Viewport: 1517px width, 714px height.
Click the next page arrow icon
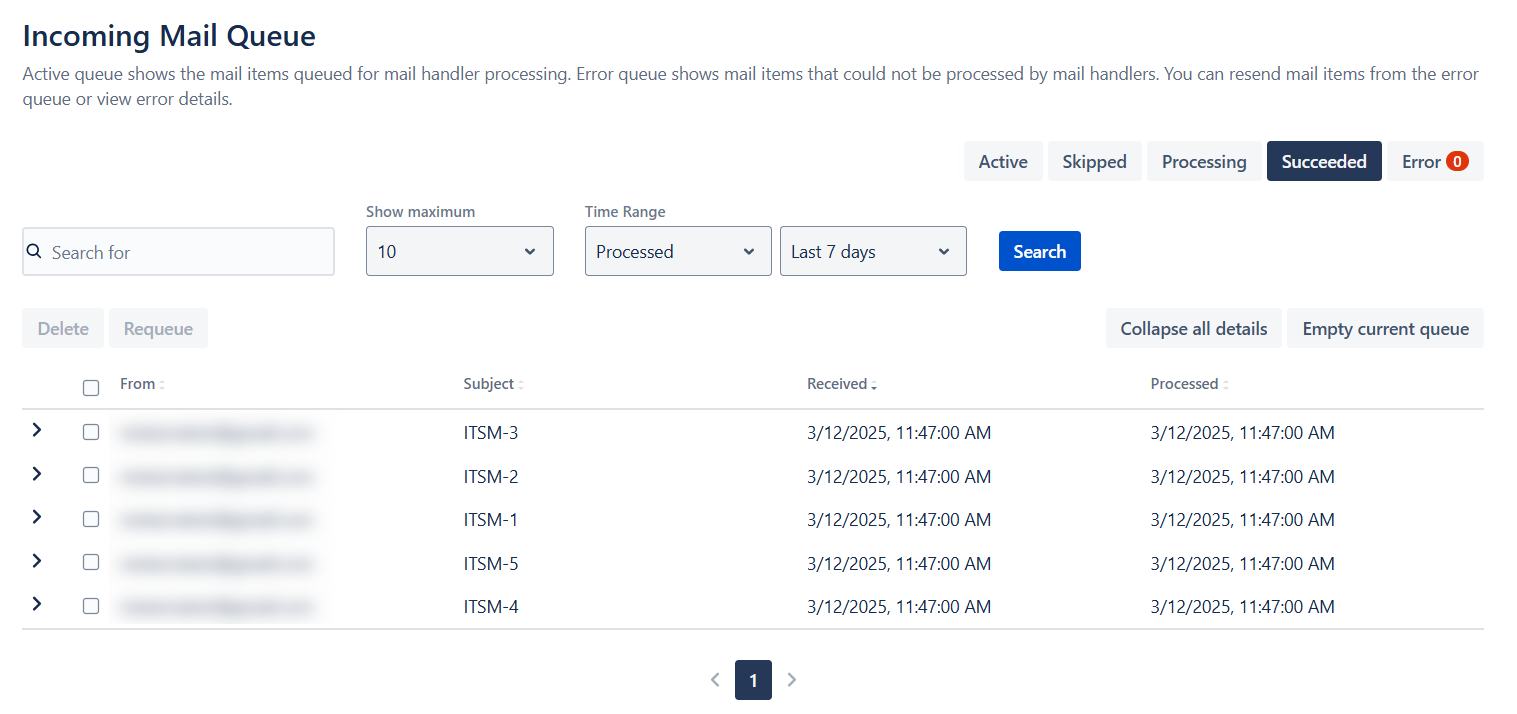tap(792, 680)
